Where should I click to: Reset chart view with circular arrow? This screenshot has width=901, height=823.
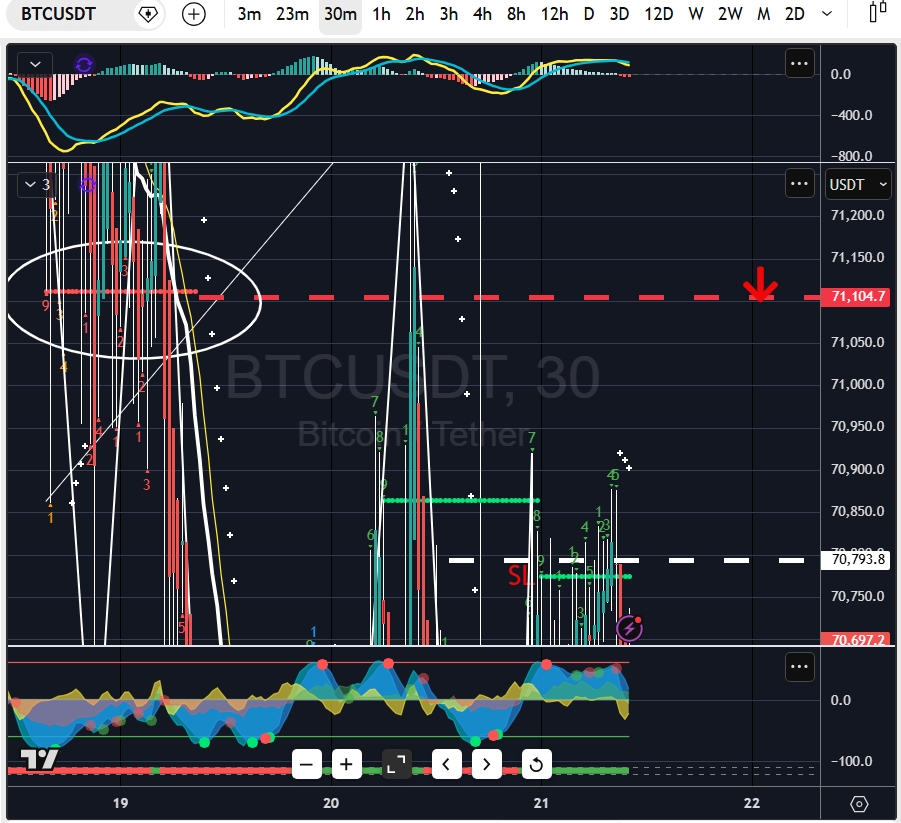(536, 764)
